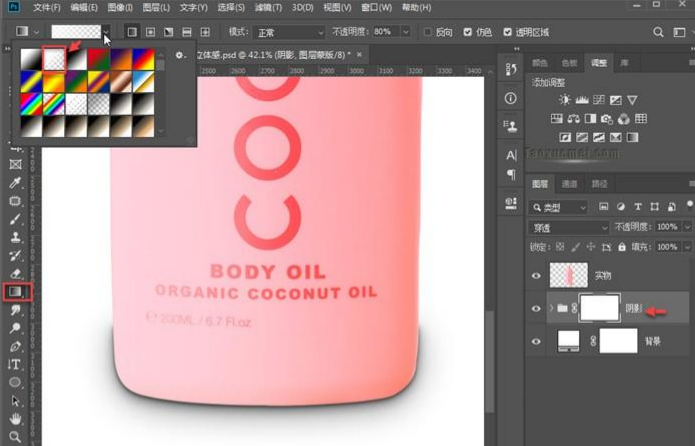The height and width of the screenshot is (446, 695).
Task: Select the Zoom tool in the left toolbar
Action: click(x=16, y=437)
